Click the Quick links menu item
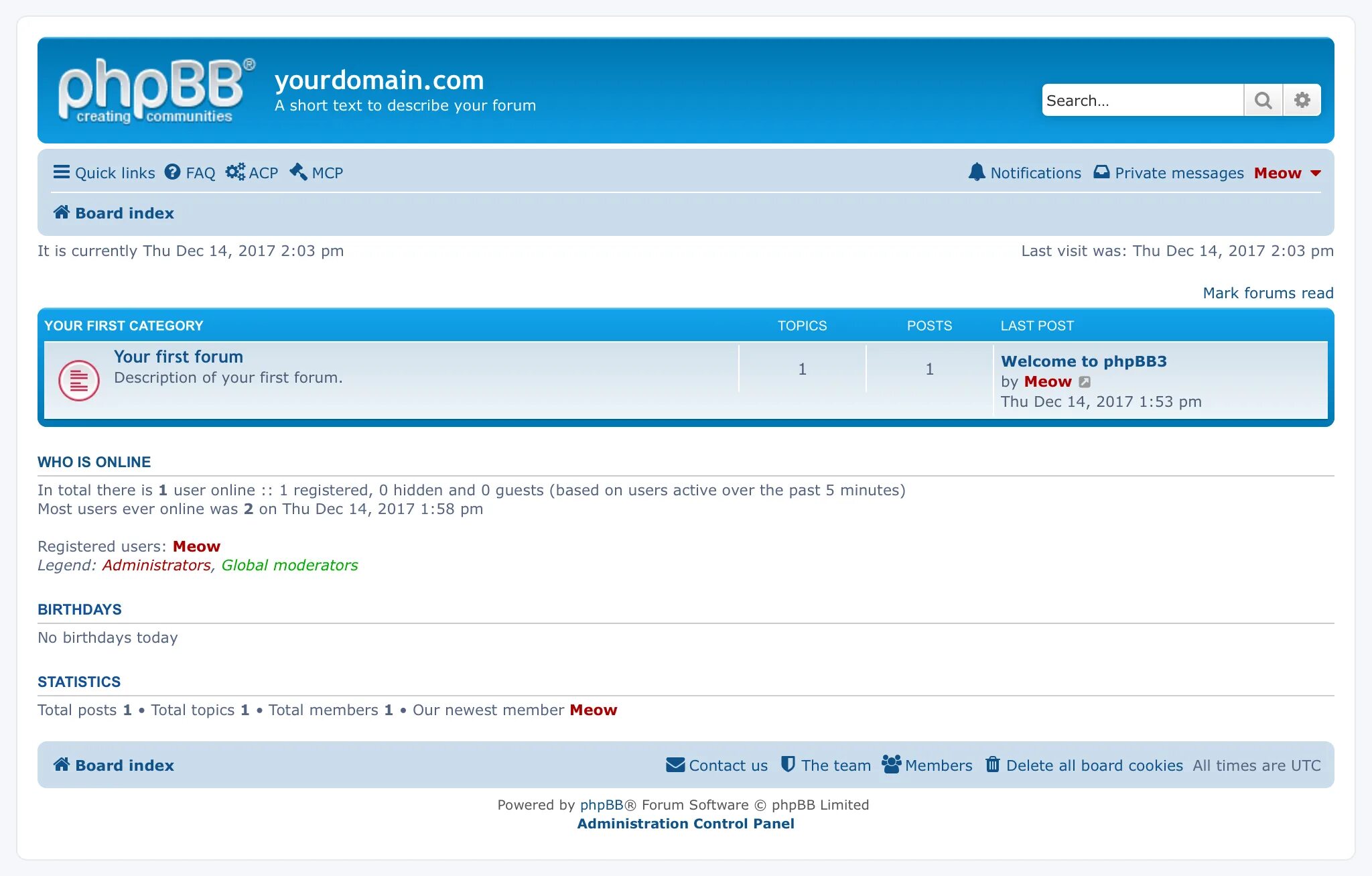The width and height of the screenshot is (1372, 876). [x=103, y=172]
